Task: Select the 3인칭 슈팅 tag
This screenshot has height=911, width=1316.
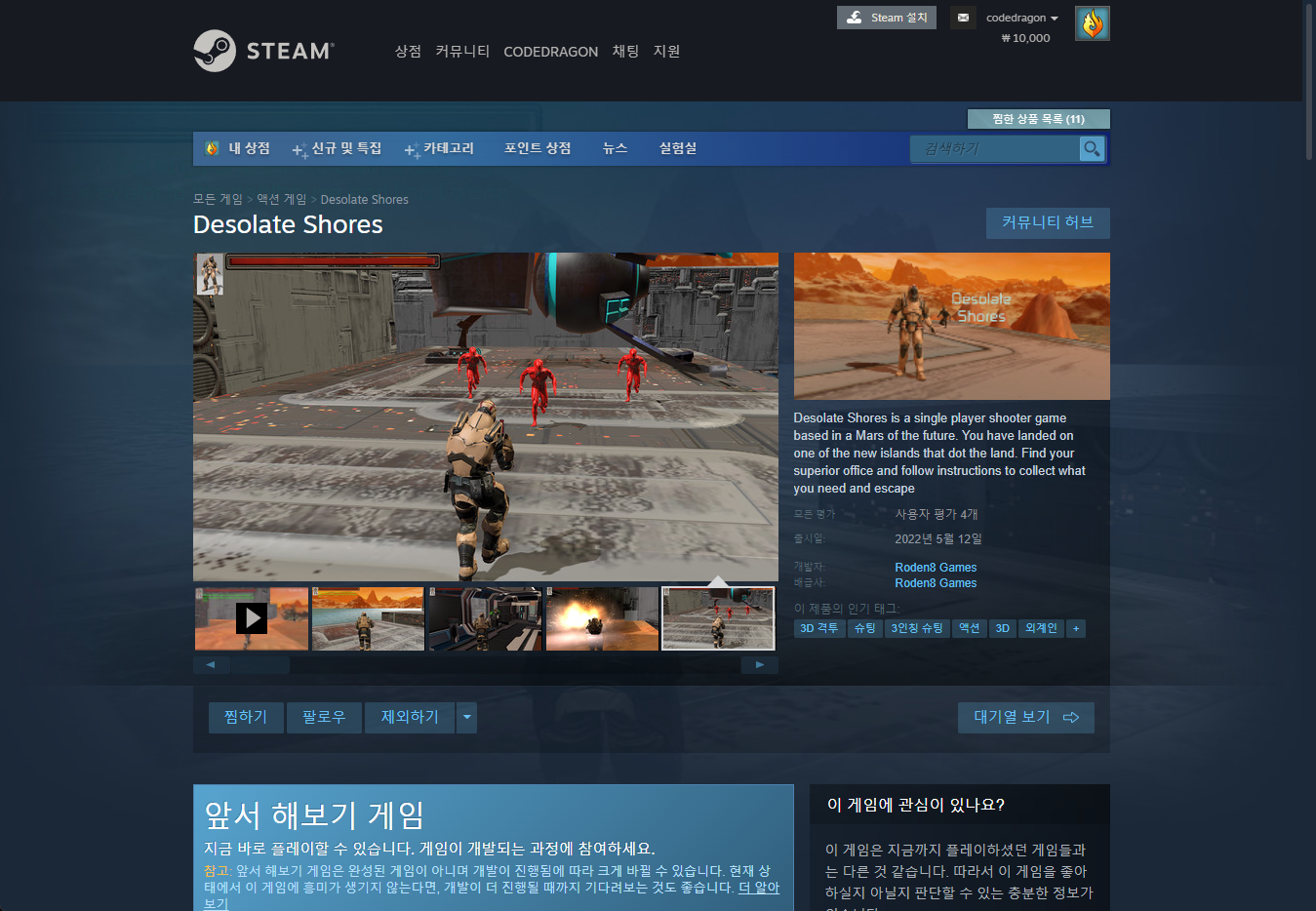Action: 917,628
